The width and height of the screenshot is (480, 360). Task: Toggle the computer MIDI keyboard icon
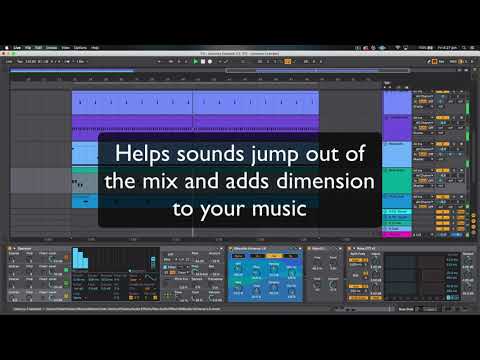click(435, 61)
